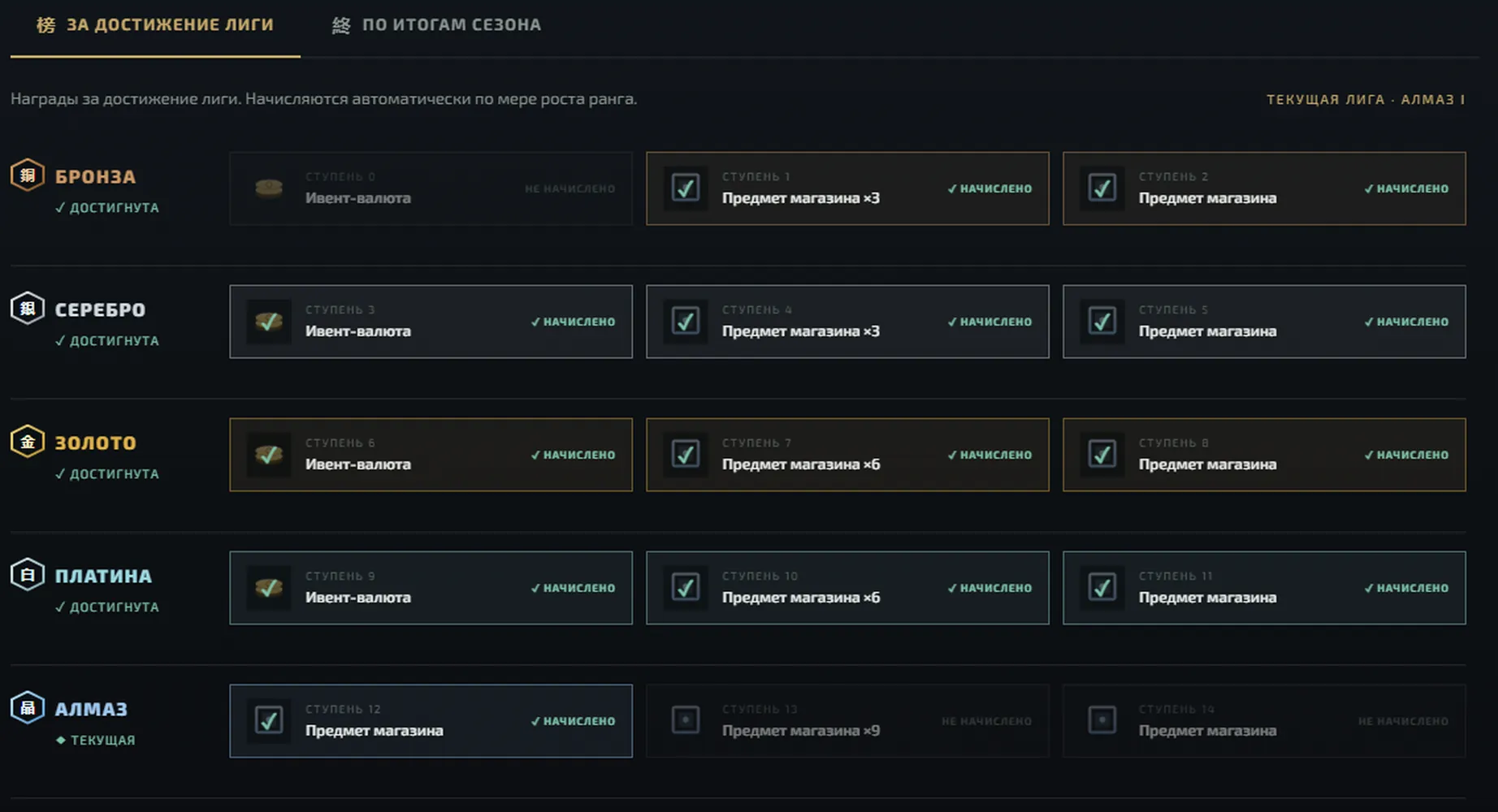Click the checked item icon of Ступень 2
Image resolution: width=1498 pixels, height=812 pixels.
(1102, 188)
